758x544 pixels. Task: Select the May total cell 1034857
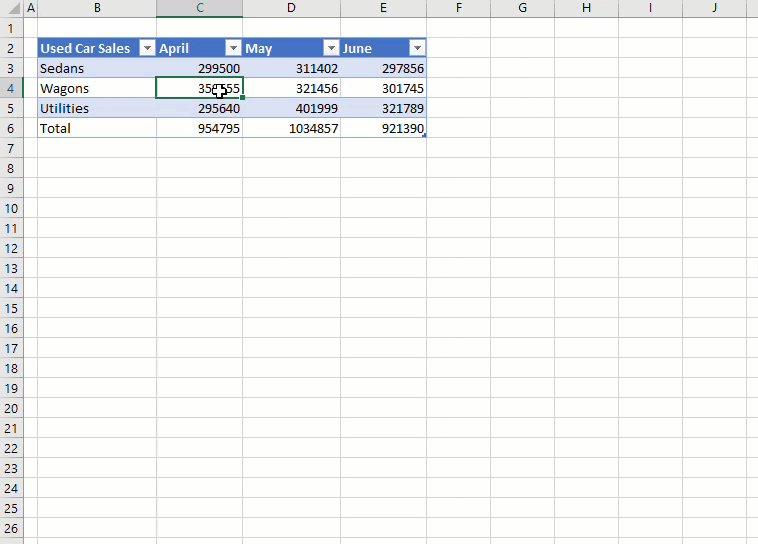291,129
